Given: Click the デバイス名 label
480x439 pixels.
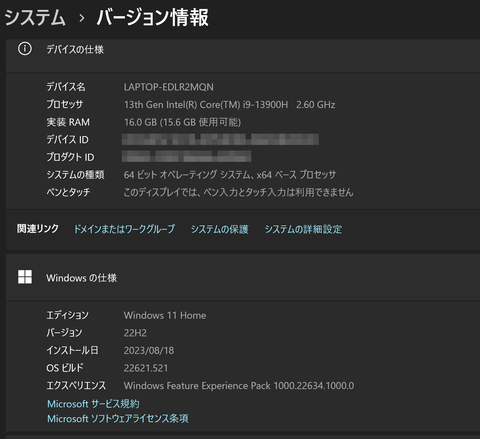Looking at the screenshot, I should click(x=66, y=87).
